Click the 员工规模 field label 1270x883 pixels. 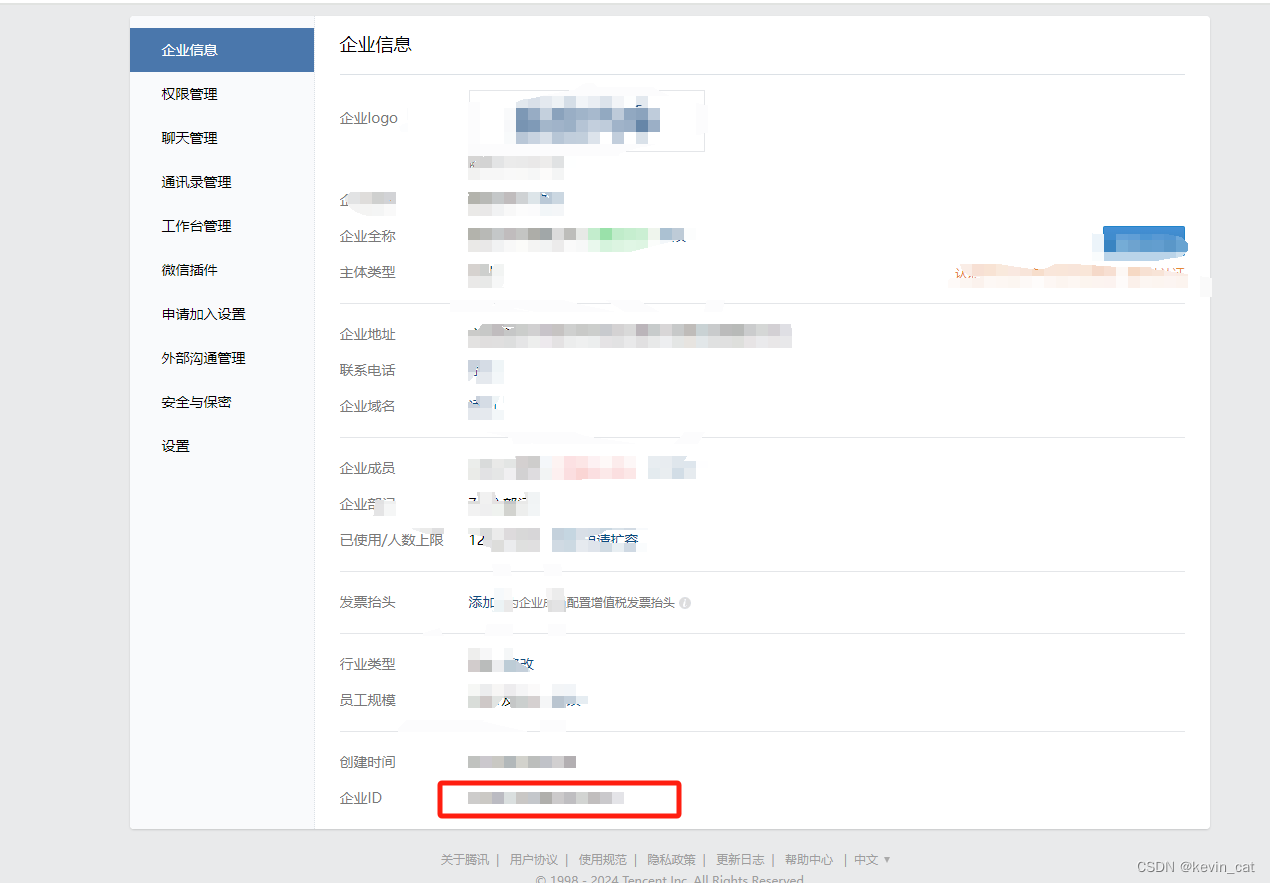(x=368, y=700)
